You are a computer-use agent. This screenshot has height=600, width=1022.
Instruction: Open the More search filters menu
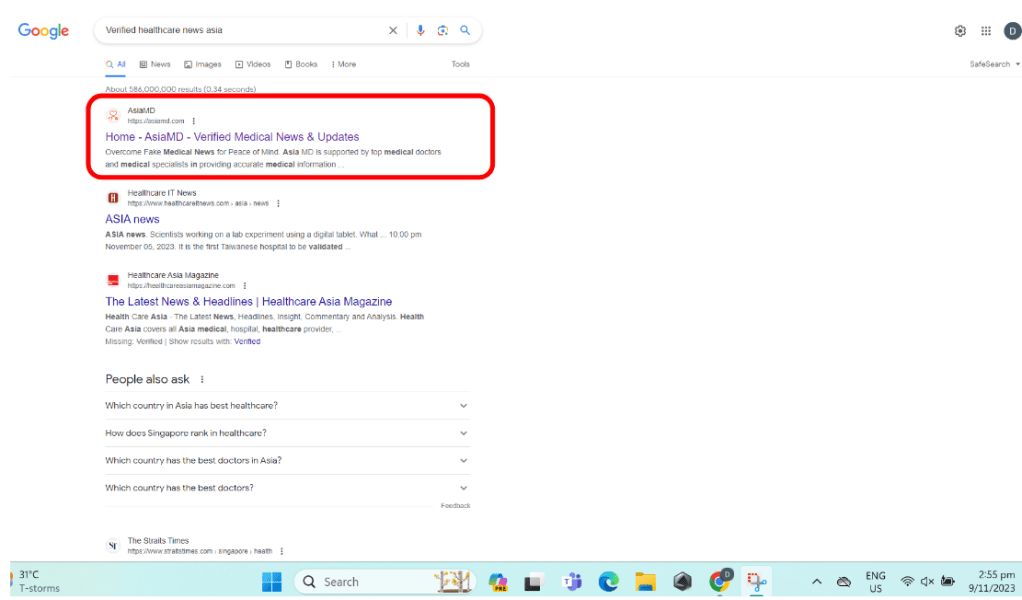(343, 64)
